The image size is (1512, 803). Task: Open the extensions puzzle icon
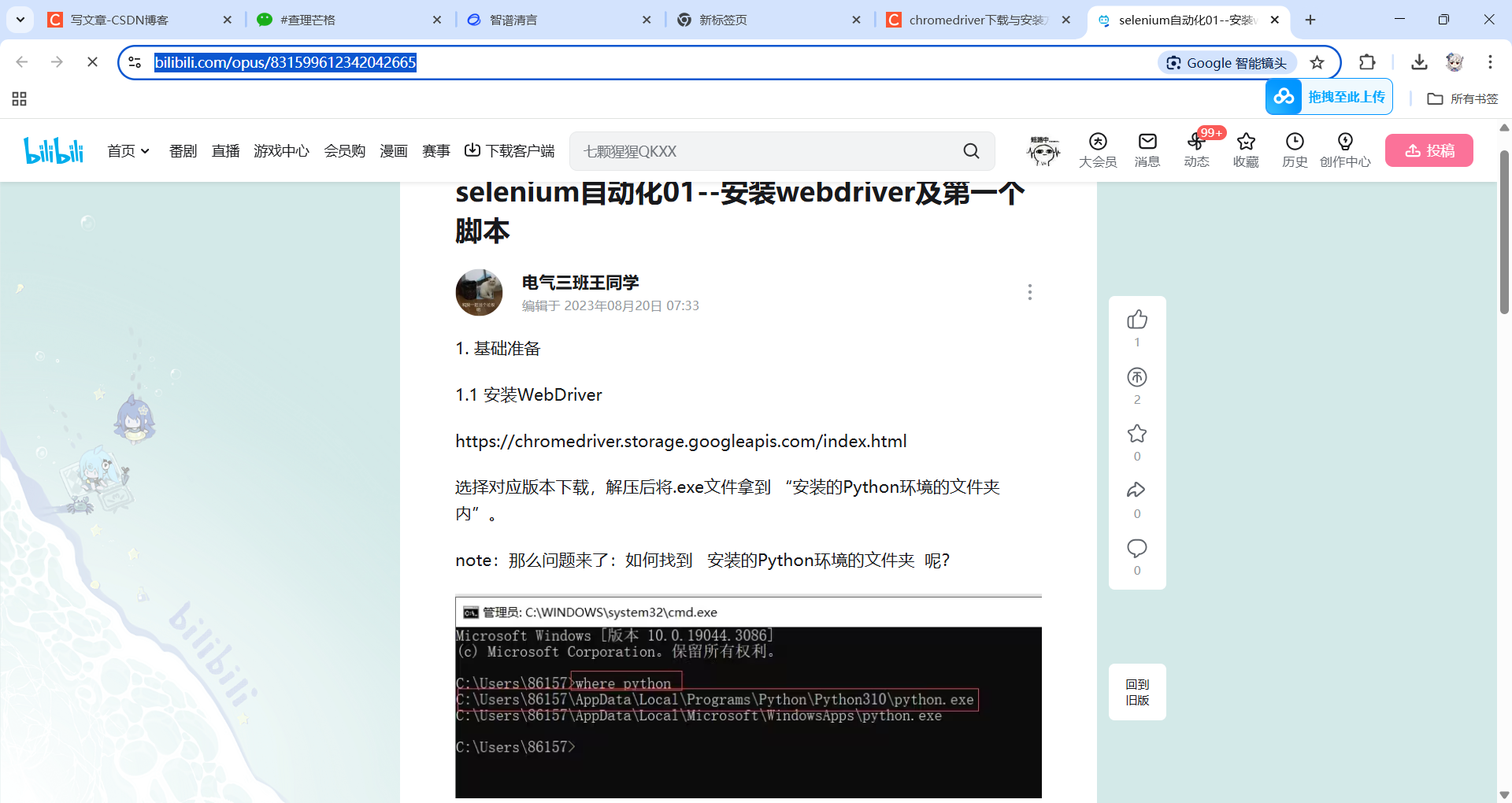click(x=1367, y=62)
